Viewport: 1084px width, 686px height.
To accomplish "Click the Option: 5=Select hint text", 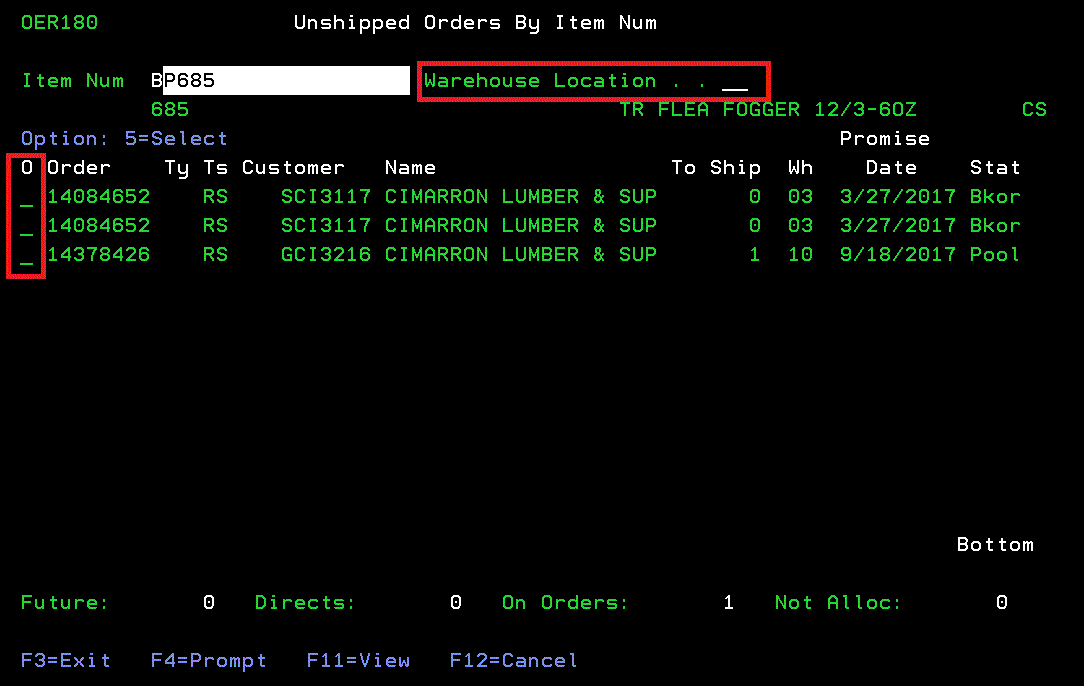I will click(124, 139).
